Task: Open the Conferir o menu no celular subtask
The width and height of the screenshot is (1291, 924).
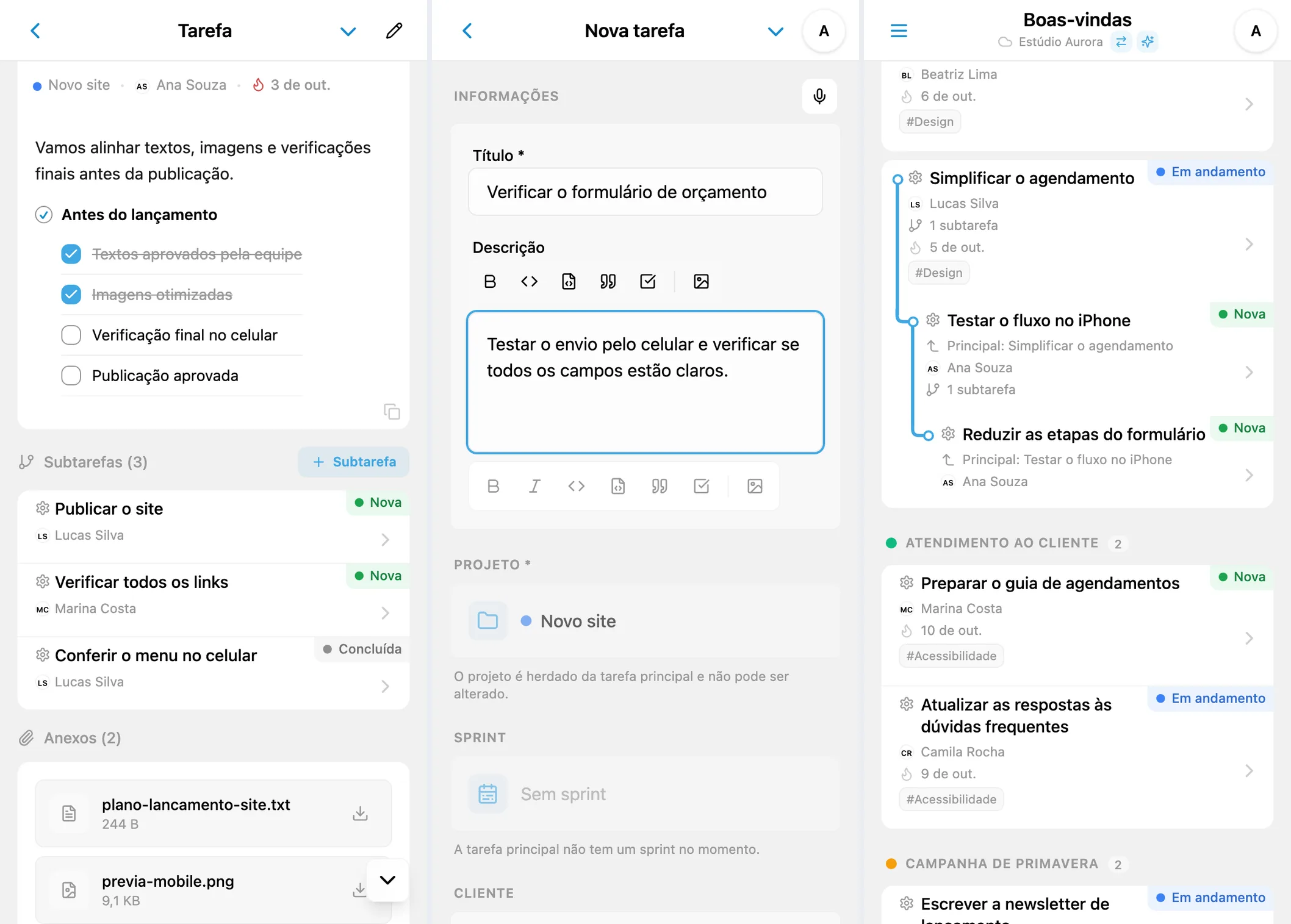Action: point(214,673)
